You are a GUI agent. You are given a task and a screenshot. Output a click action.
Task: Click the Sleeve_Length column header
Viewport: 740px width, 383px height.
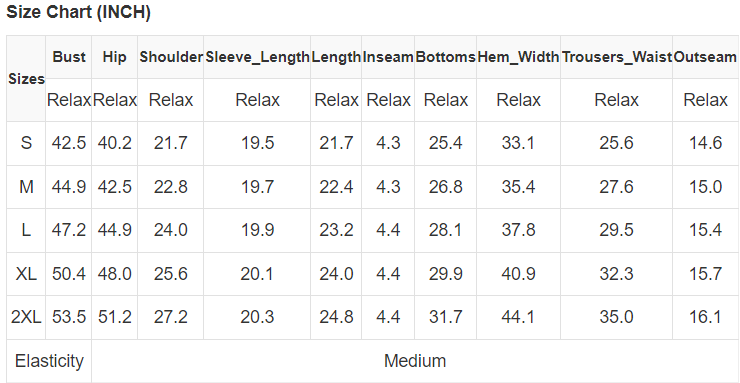pos(257,57)
